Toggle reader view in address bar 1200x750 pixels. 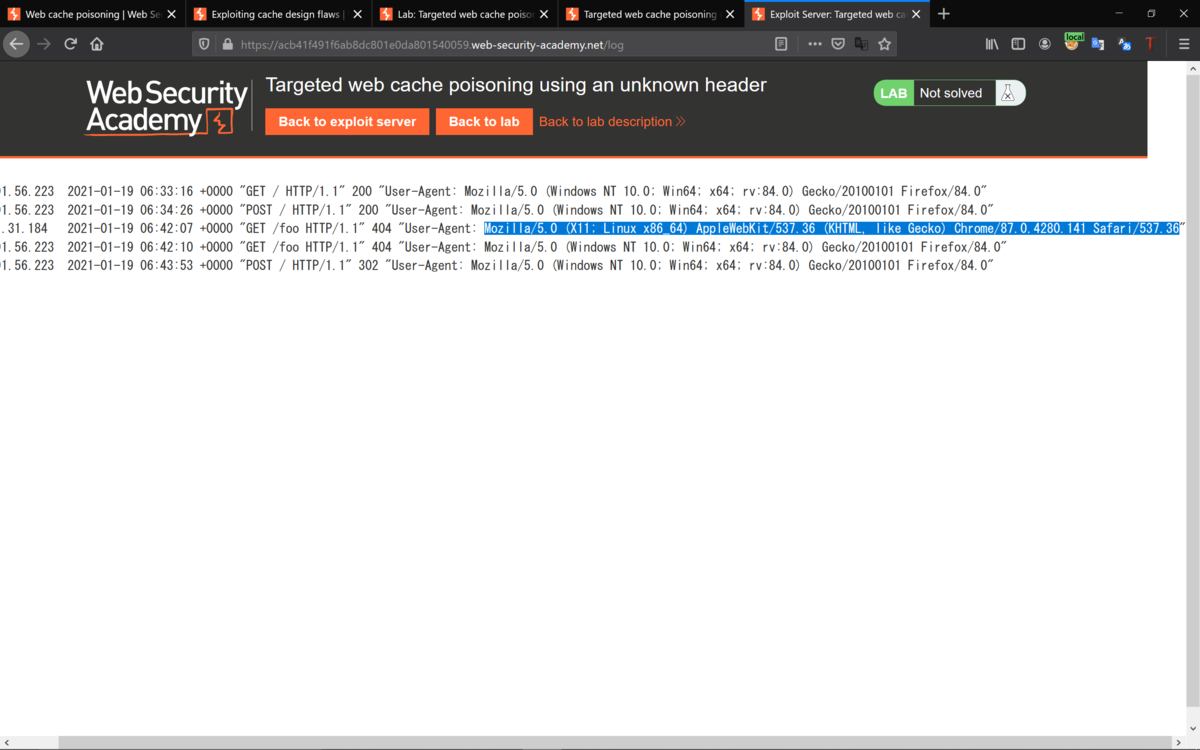point(781,44)
